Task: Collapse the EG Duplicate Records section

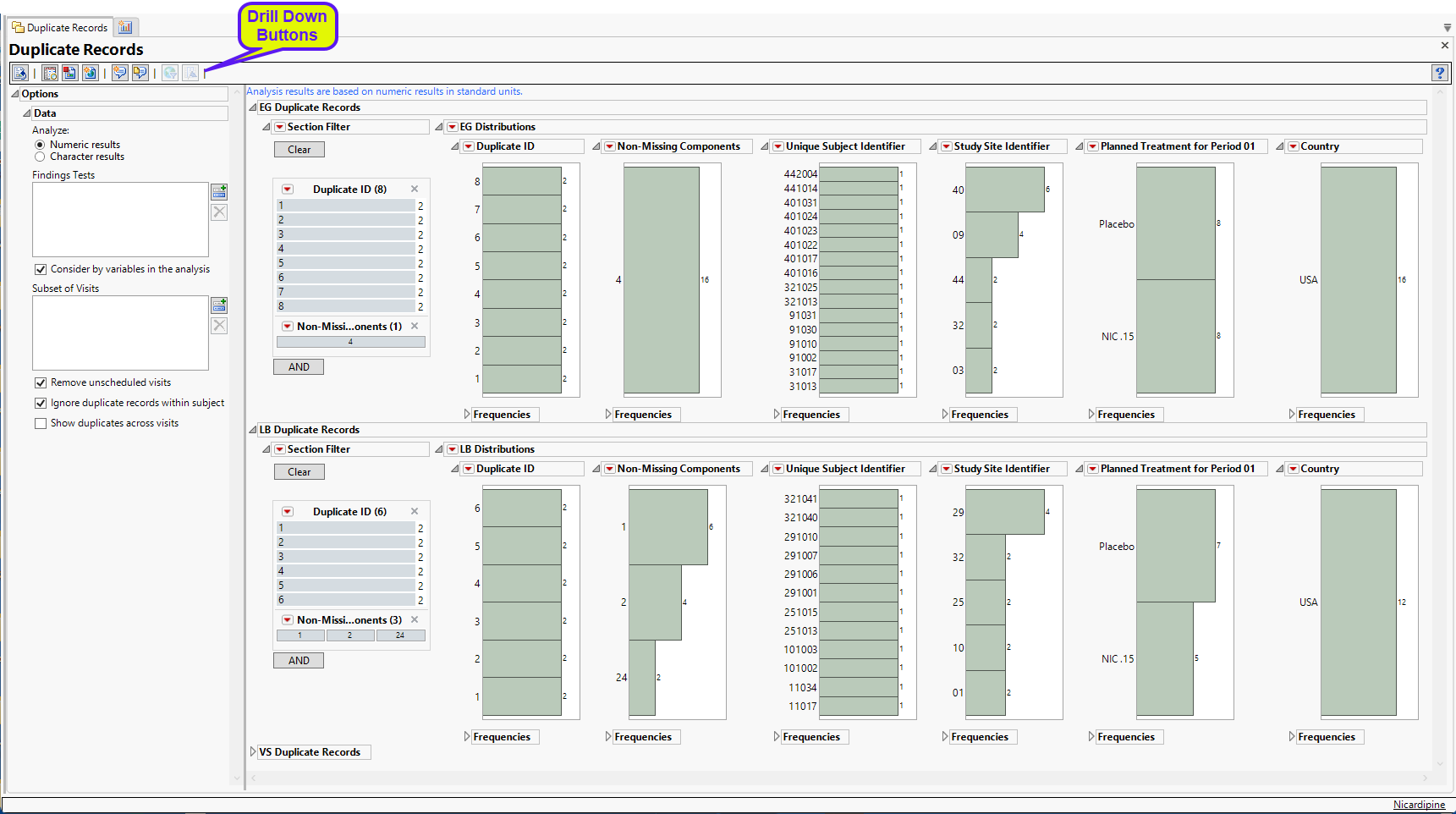Action: (x=253, y=107)
